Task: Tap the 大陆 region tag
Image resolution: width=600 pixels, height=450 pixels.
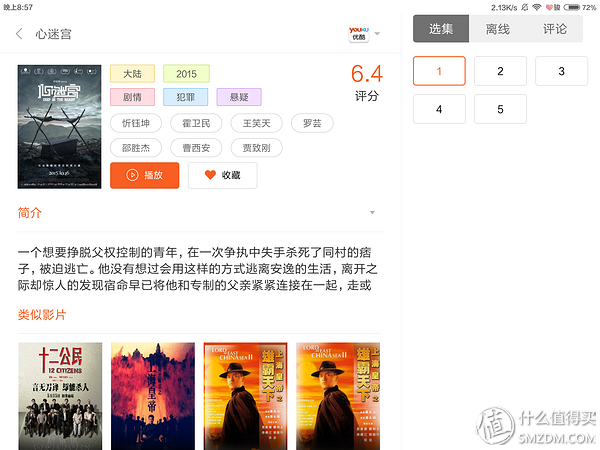Action: (x=132, y=74)
